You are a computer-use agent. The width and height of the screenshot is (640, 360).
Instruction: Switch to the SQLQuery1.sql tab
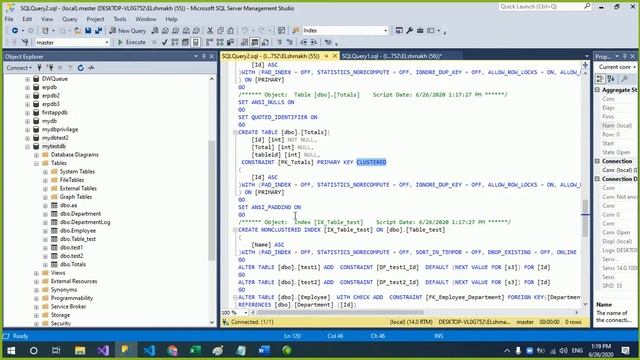tap(391, 56)
